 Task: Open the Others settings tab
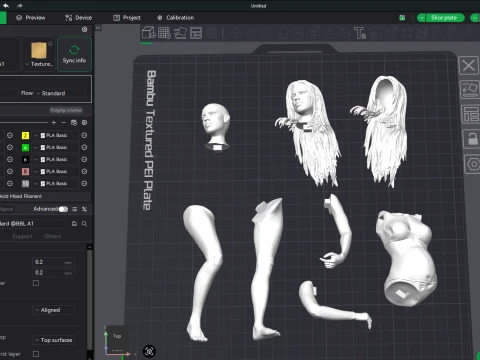click(x=53, y=236)
